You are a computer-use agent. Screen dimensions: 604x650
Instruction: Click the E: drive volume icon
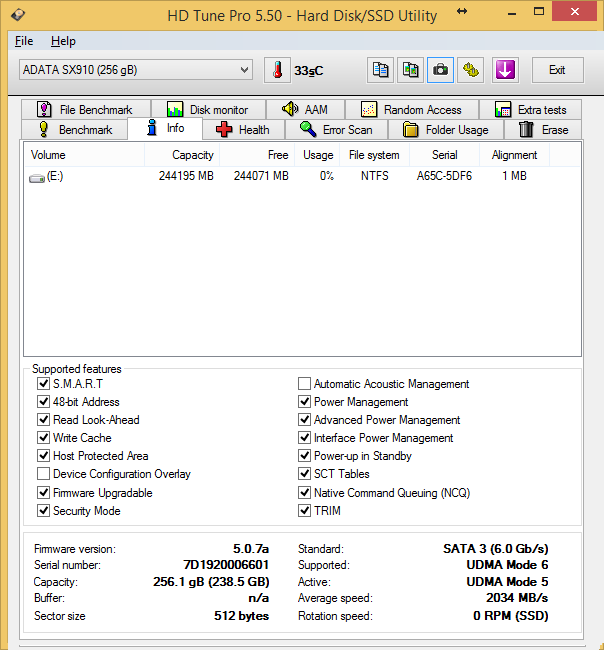(37, 178)
